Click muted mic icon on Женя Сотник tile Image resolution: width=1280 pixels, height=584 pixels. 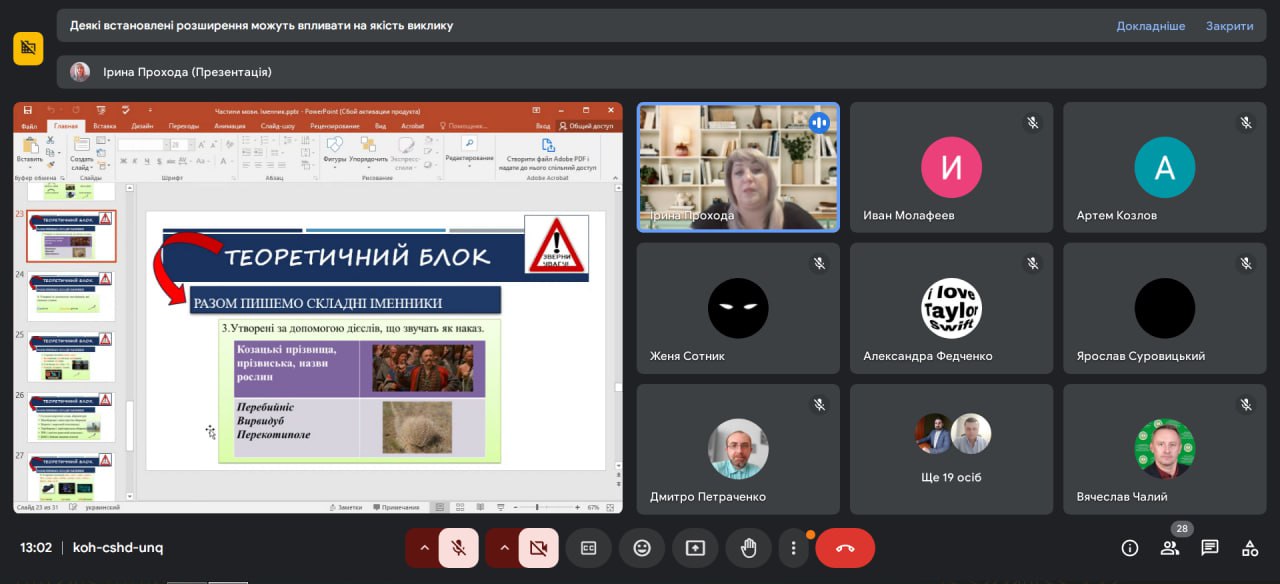820,264
